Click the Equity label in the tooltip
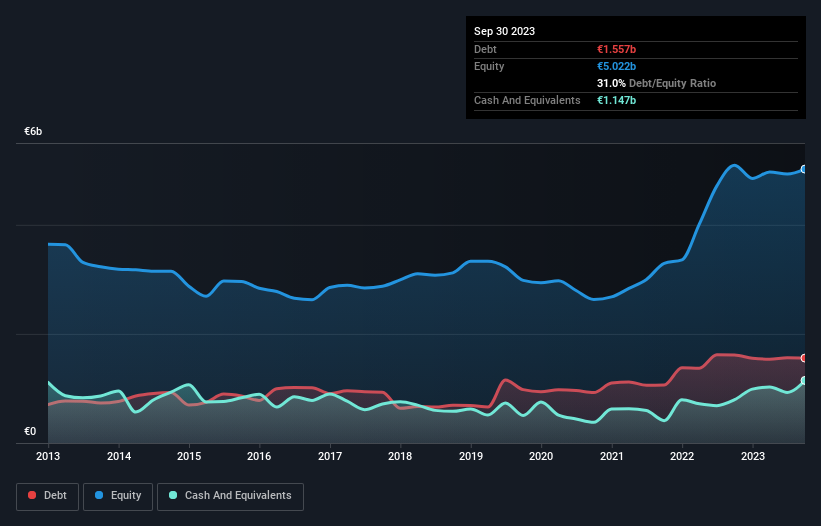 pos(489,66)
